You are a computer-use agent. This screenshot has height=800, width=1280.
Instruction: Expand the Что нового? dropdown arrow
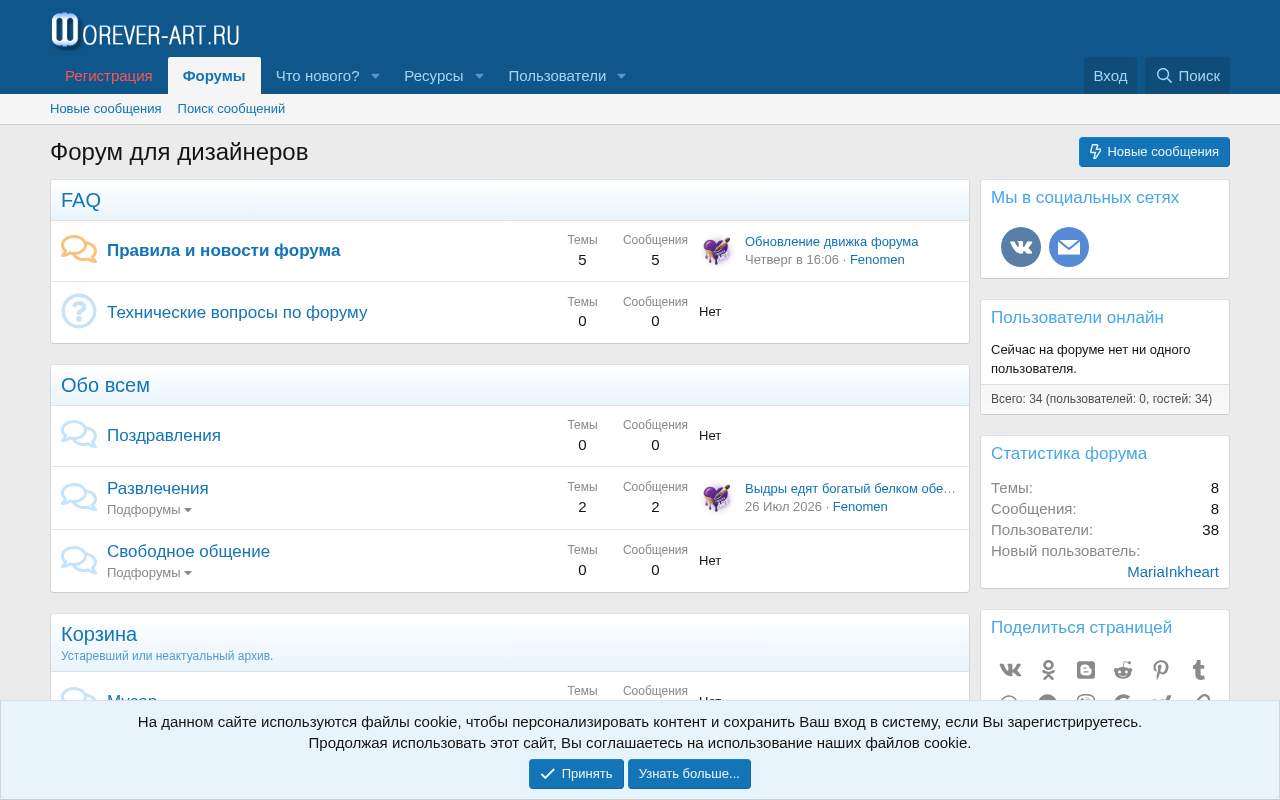coord(376,76)
